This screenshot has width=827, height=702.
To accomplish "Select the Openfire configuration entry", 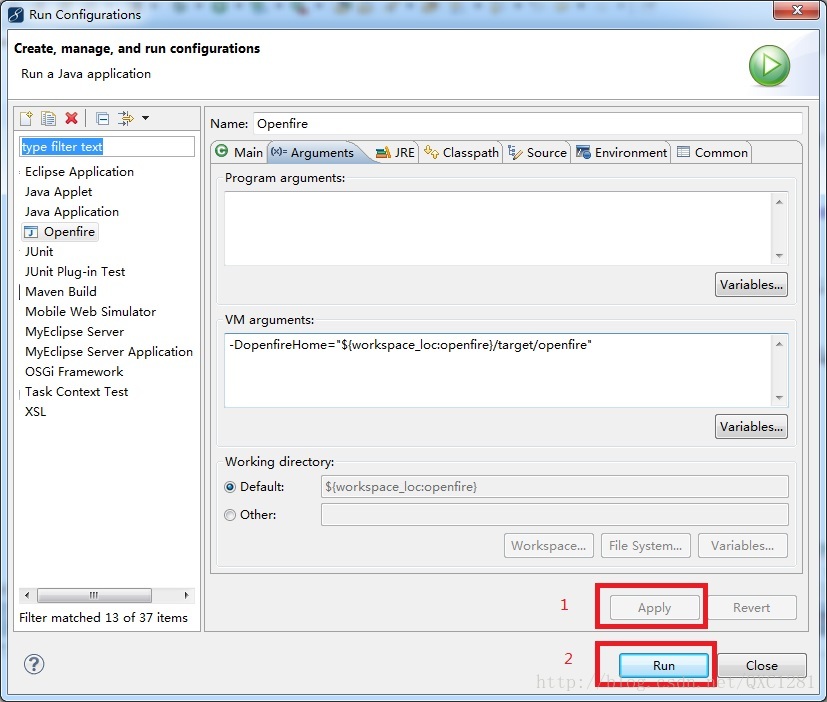I will pyautogui.click(x=60, y=232).
